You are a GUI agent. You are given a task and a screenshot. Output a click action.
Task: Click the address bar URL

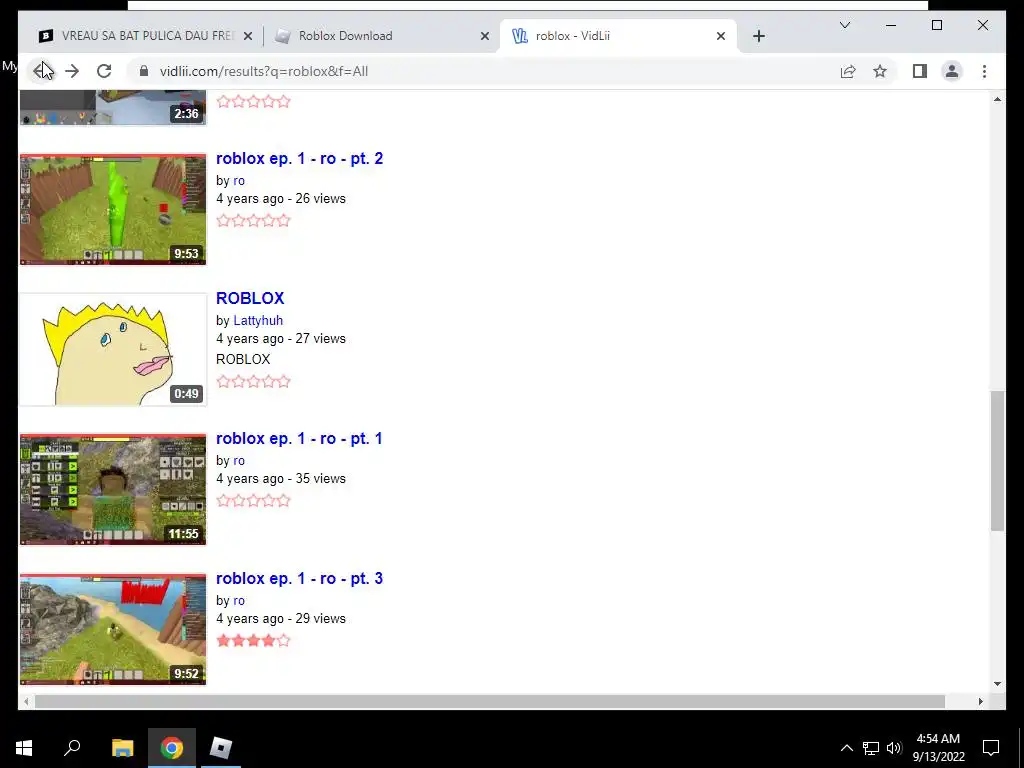pos(264,71)
